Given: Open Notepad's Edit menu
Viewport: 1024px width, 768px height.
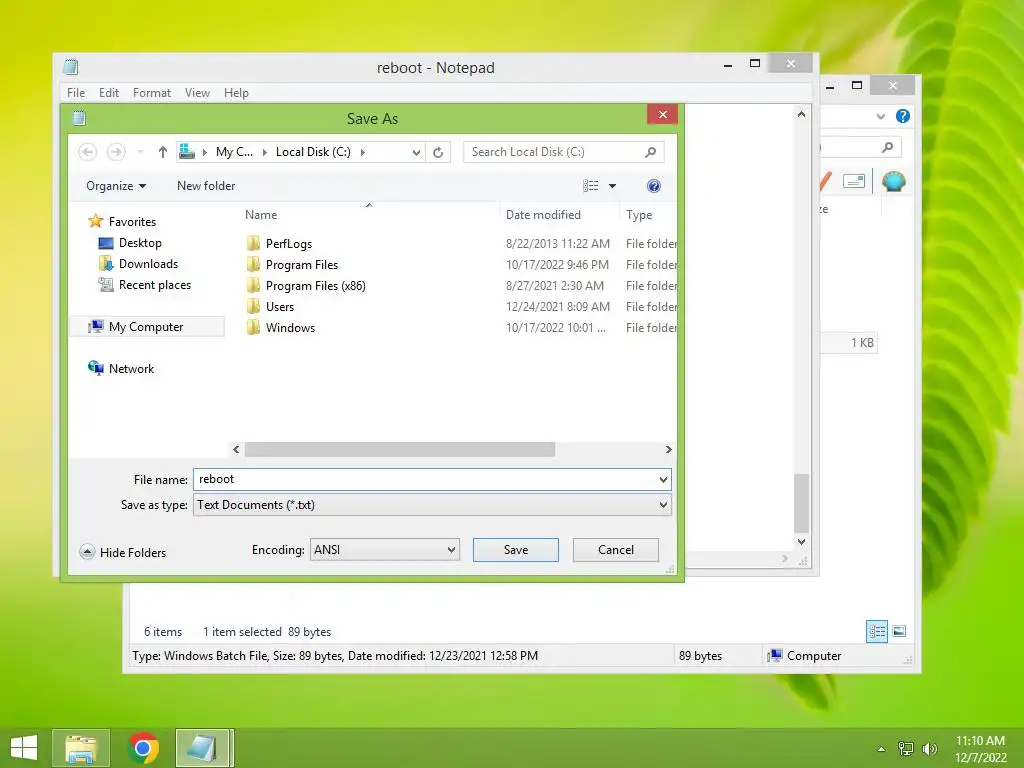Looking at the screenshot, I should (x=108, y=93).
